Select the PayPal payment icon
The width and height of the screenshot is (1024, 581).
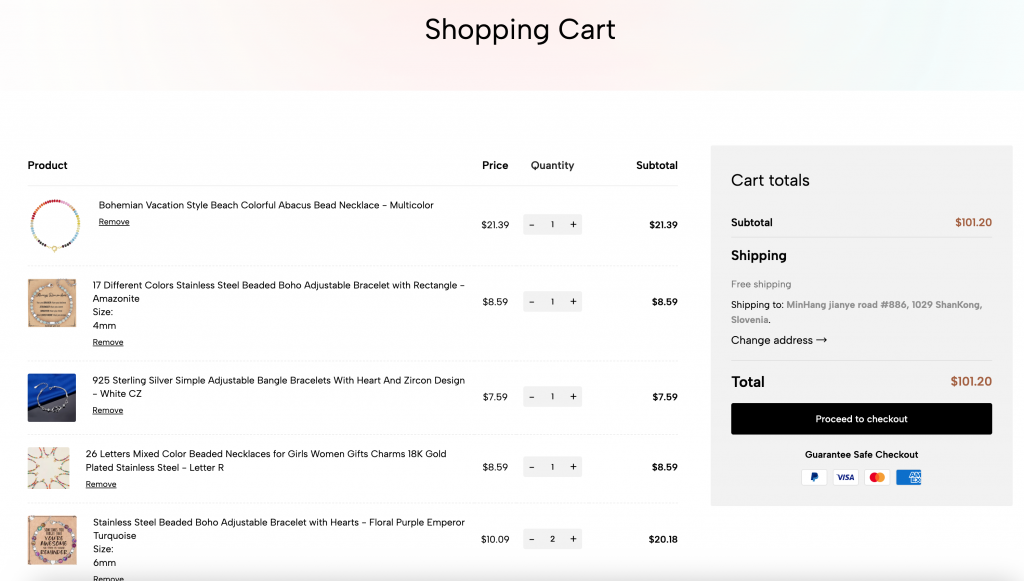click(814, 477)
